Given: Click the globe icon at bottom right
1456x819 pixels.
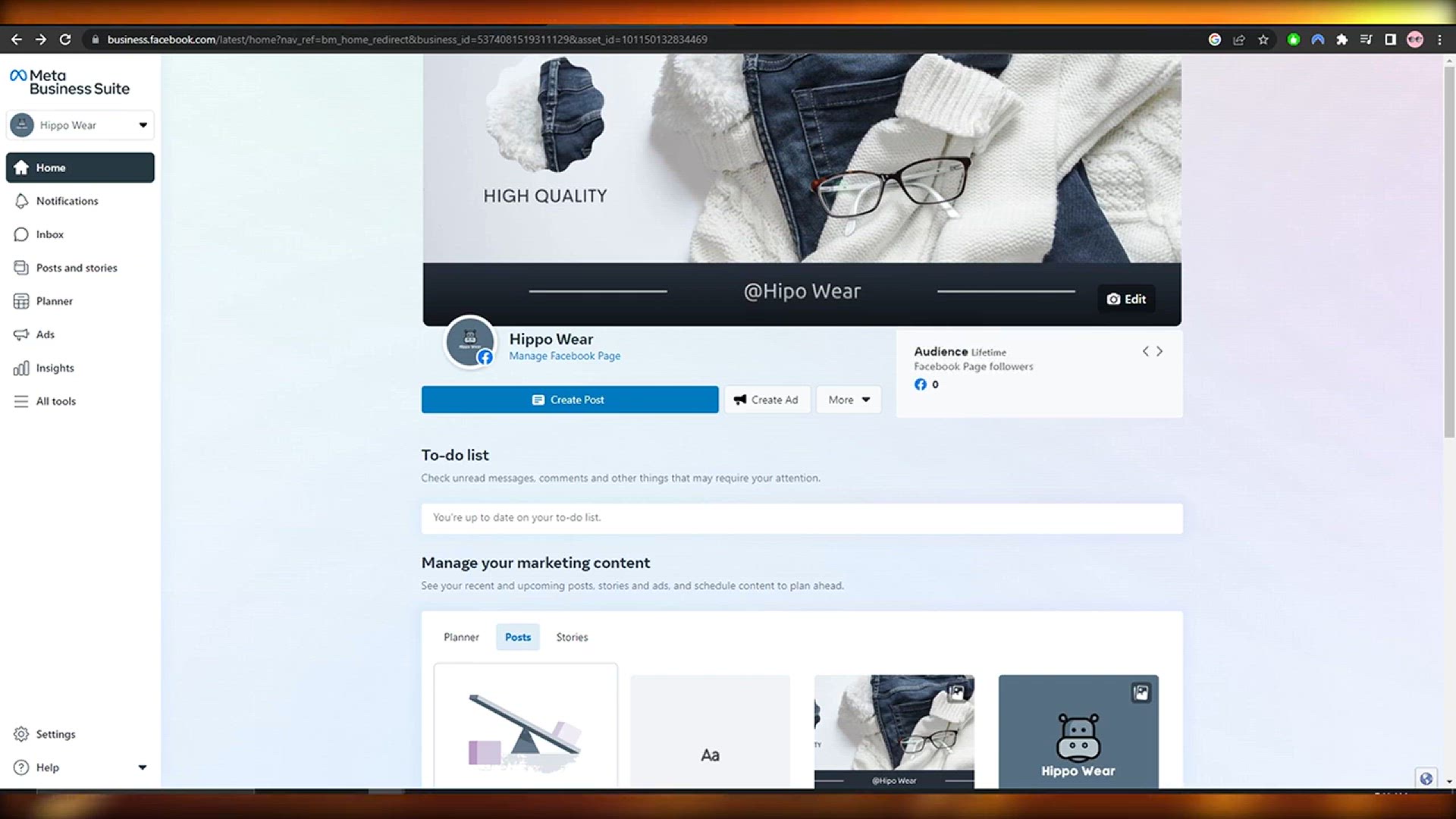Looking at the screenshot, I should [1426, 778].
